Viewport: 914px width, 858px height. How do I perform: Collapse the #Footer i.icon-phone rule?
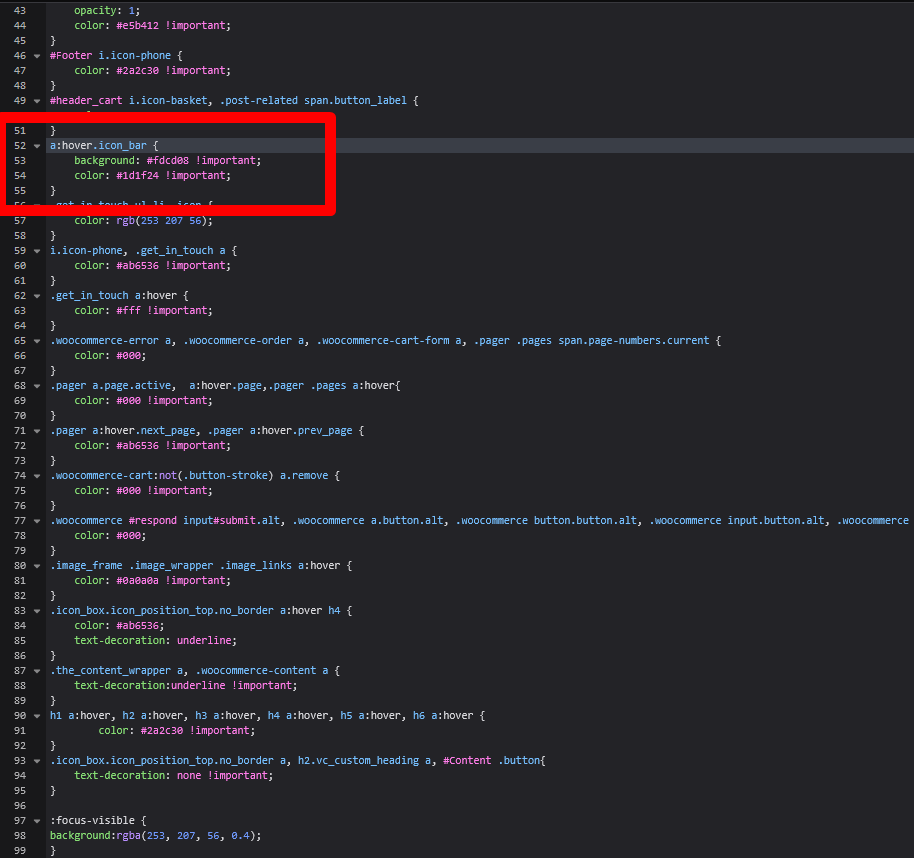pyautogui.click(x=37, y=55)
